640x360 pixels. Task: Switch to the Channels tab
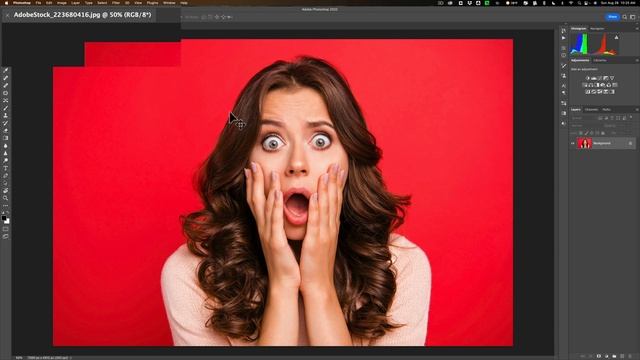(x=591, y=109)
